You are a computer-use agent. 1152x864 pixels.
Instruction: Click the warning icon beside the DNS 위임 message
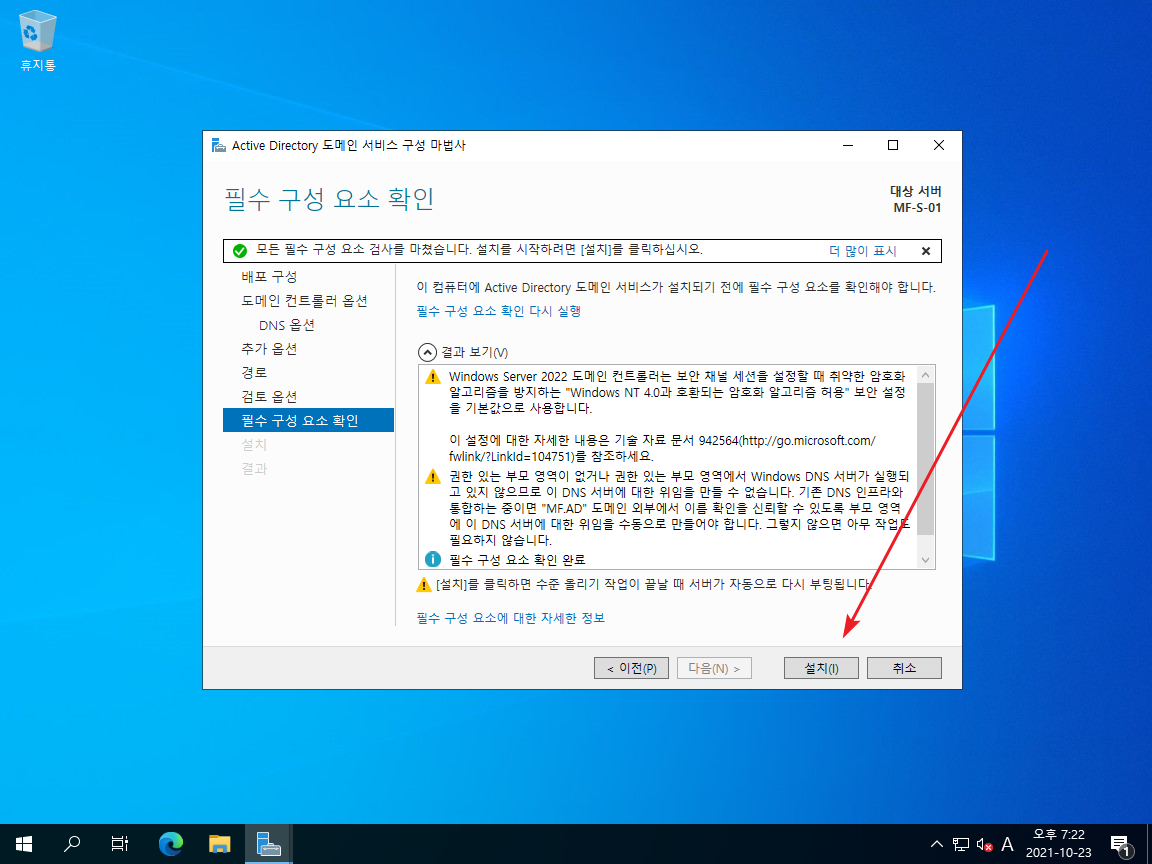pos(433,477)
